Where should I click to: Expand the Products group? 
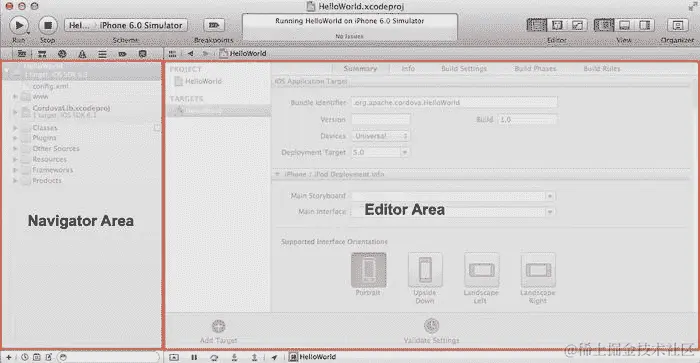click(15, 181)
